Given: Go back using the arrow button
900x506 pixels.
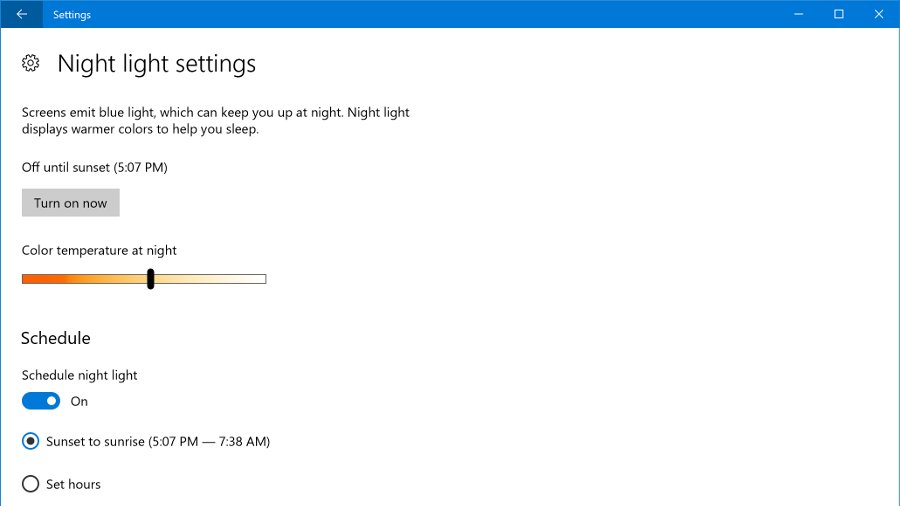Looking at the screenshot, I should 22,14.
